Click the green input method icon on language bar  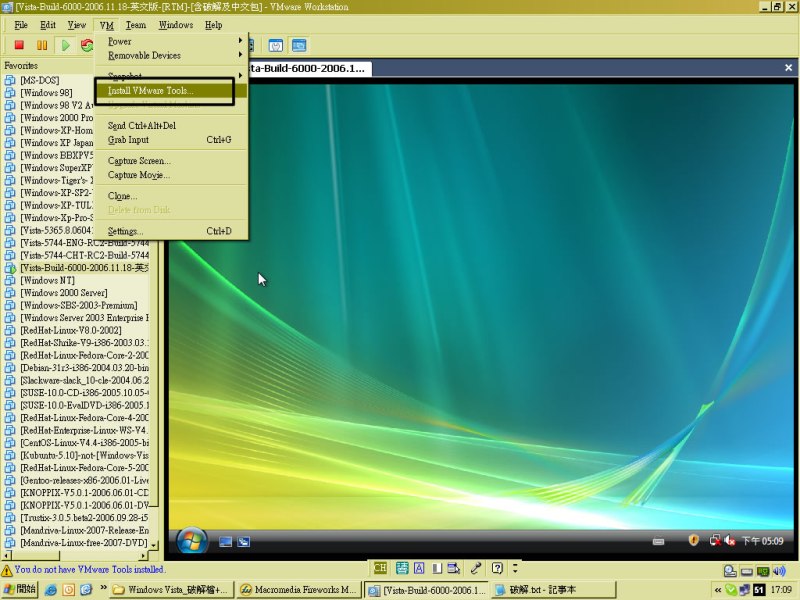(x=402, y=568)
